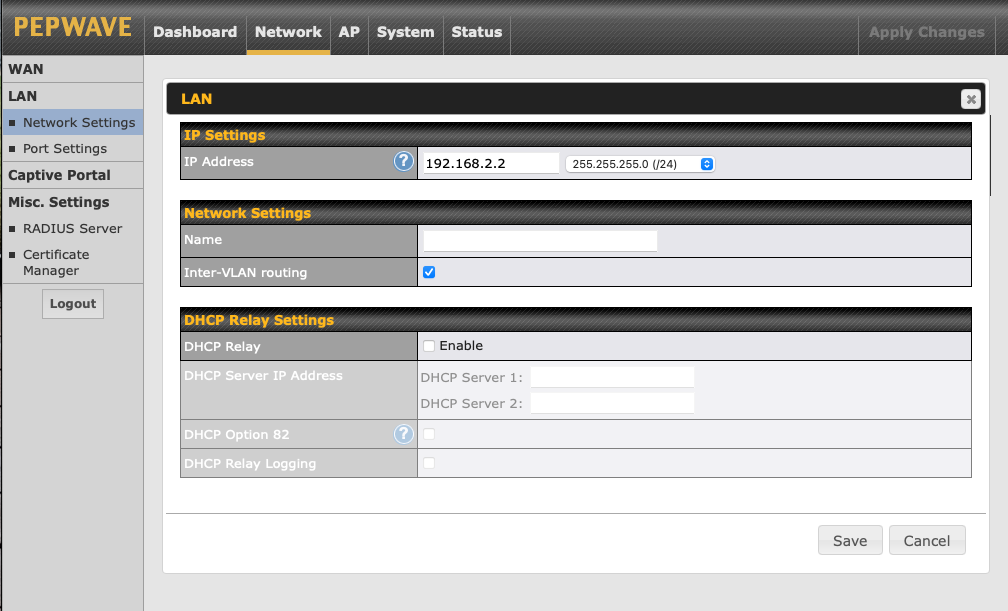Open the Dashboard tab
The image size is (1008, 611).
click(x=195, y=32)
